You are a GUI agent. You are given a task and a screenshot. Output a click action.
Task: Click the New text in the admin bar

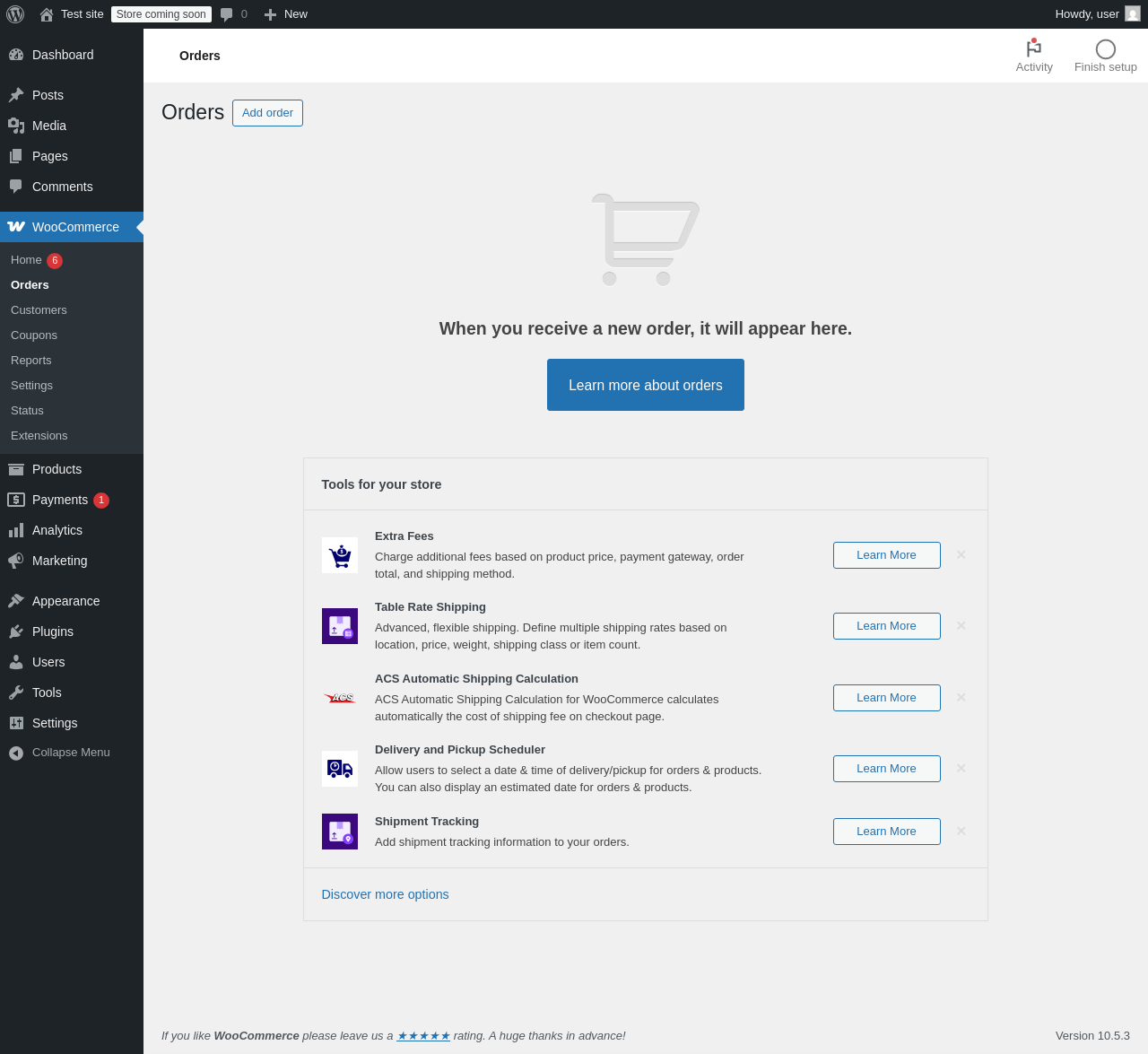296,14
